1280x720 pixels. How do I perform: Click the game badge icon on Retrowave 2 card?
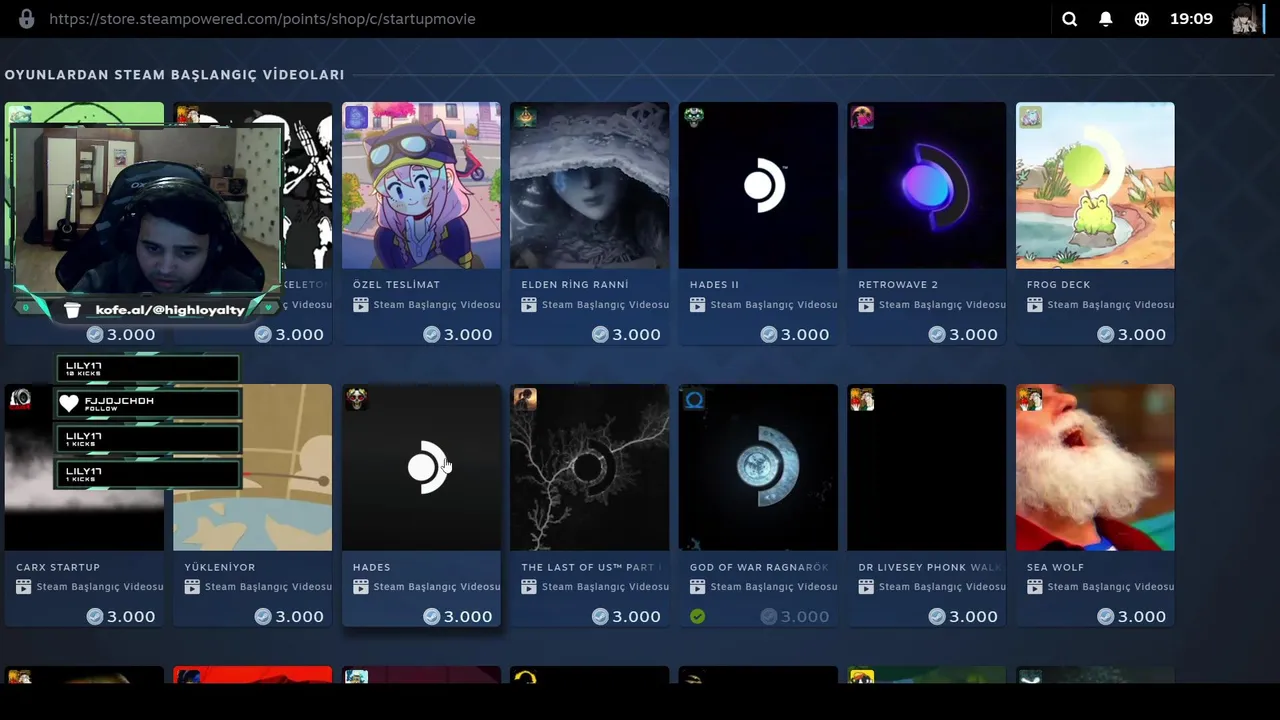click(862, 117)
